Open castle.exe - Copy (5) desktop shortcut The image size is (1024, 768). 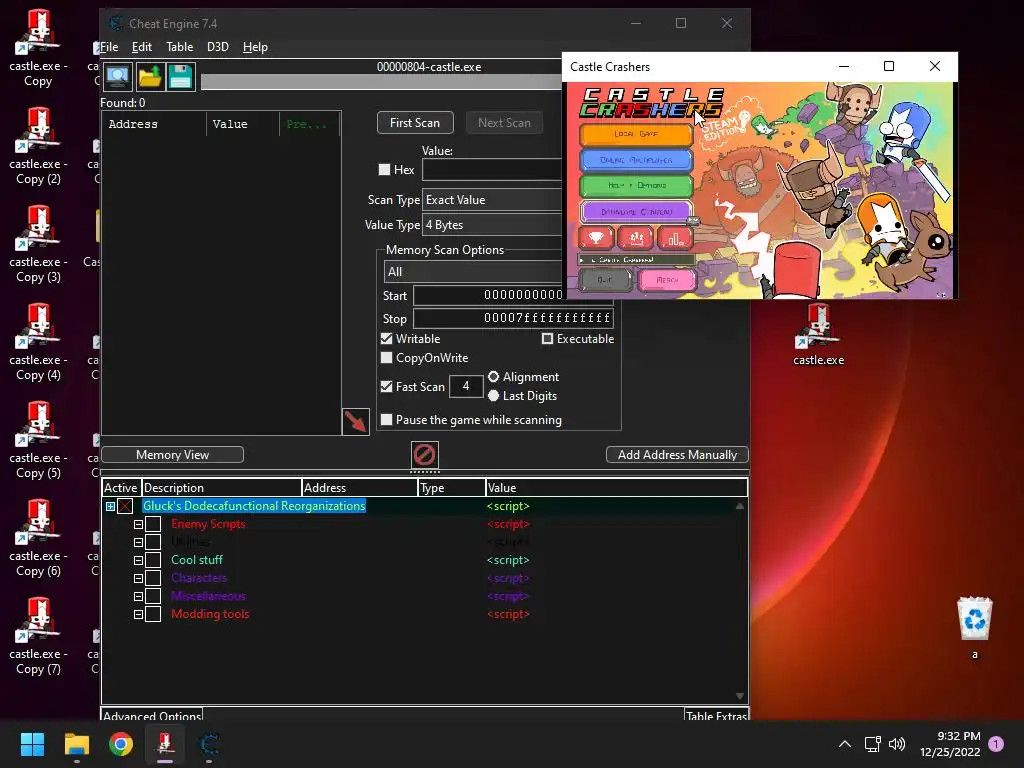click(38, 441)
